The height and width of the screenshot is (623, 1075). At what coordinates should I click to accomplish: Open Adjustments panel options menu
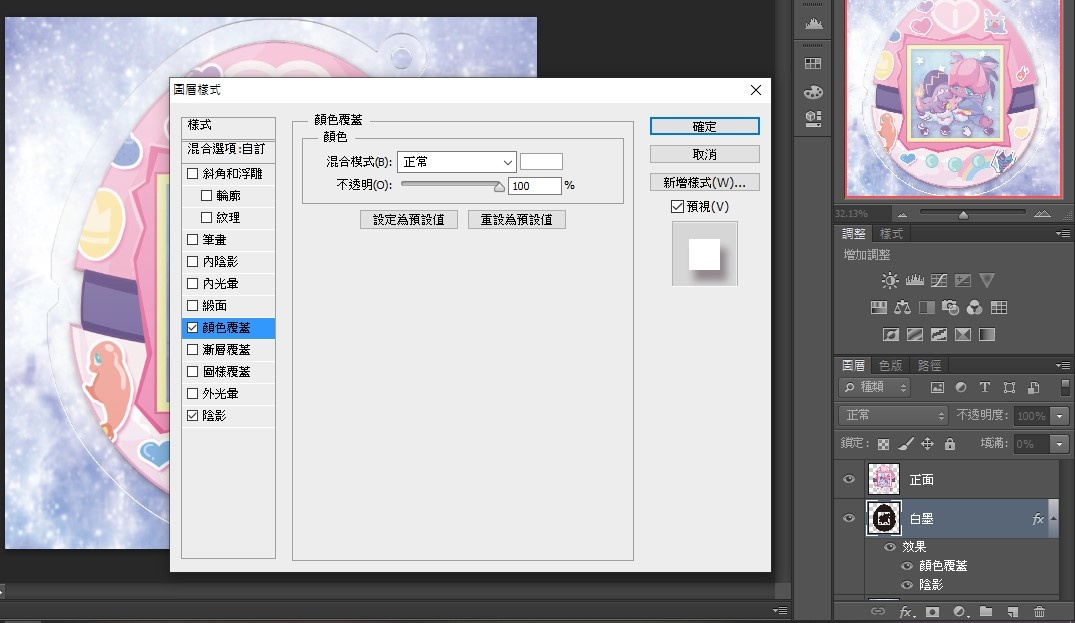coord(1063,234)
